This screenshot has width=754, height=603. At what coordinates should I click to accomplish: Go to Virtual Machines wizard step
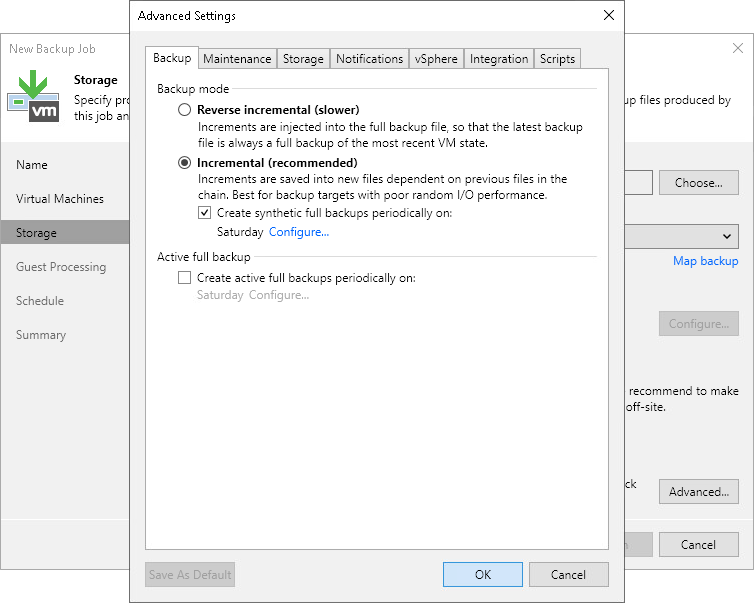click(60, 199)
